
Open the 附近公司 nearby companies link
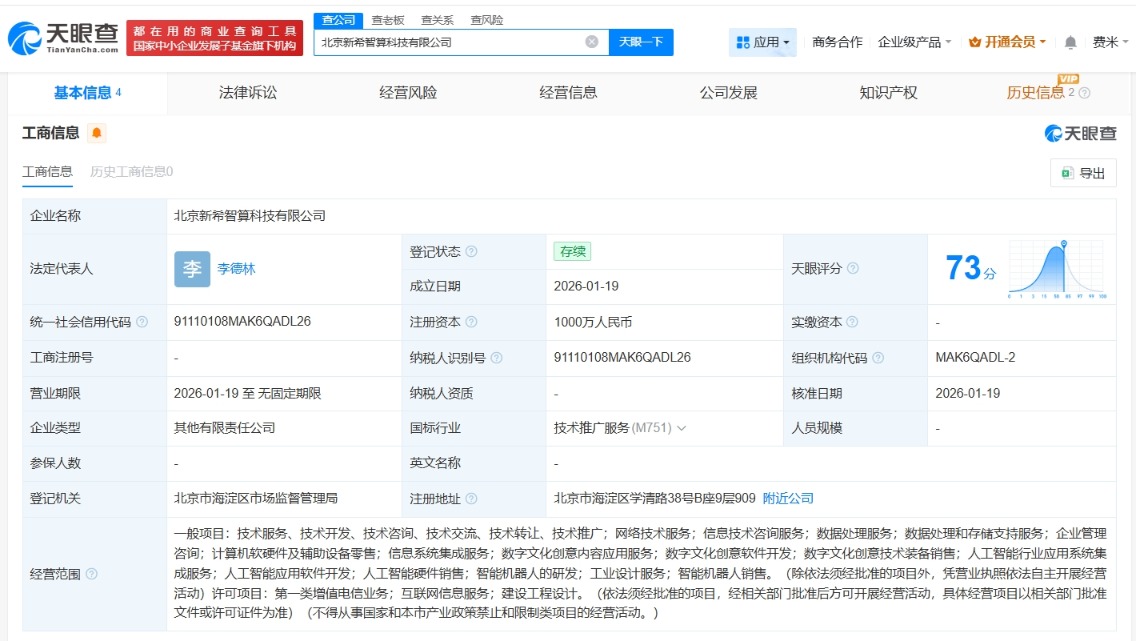pyautogui.click(x=788, y=498)
